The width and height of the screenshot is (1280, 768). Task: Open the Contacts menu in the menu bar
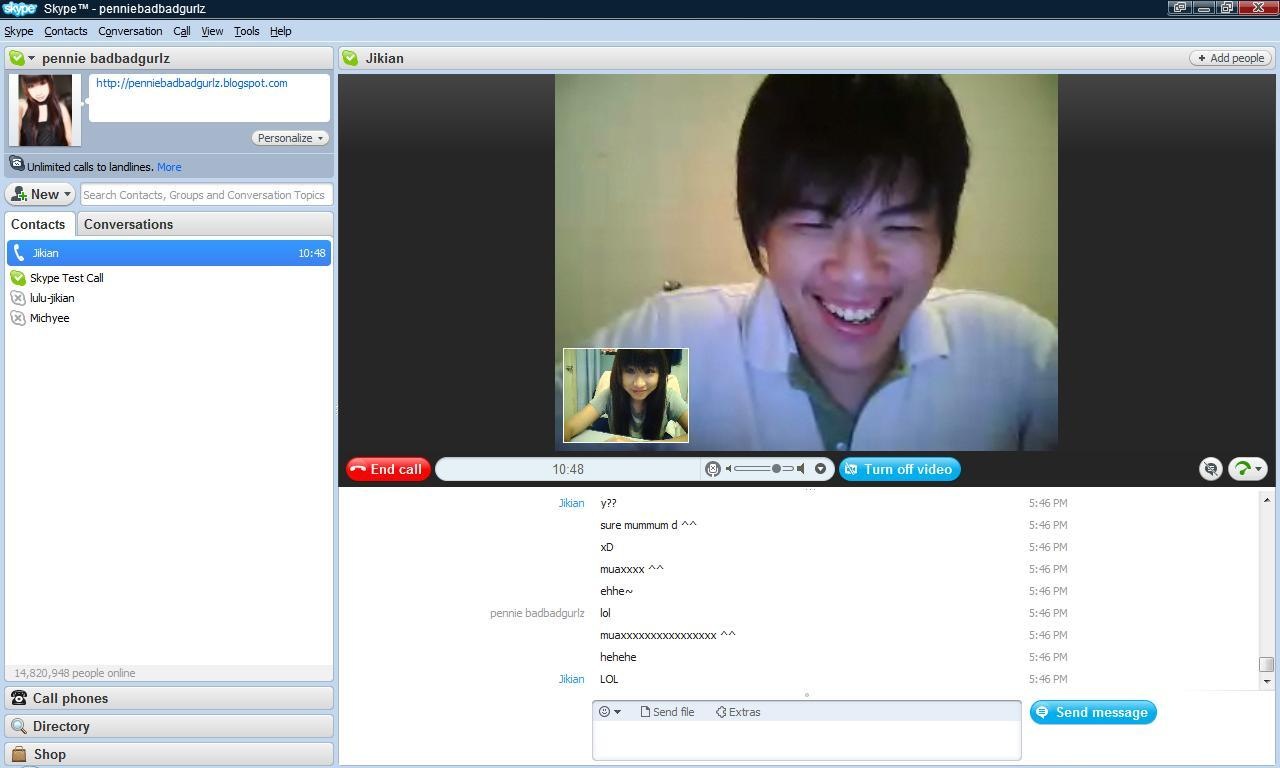[65, 31]
